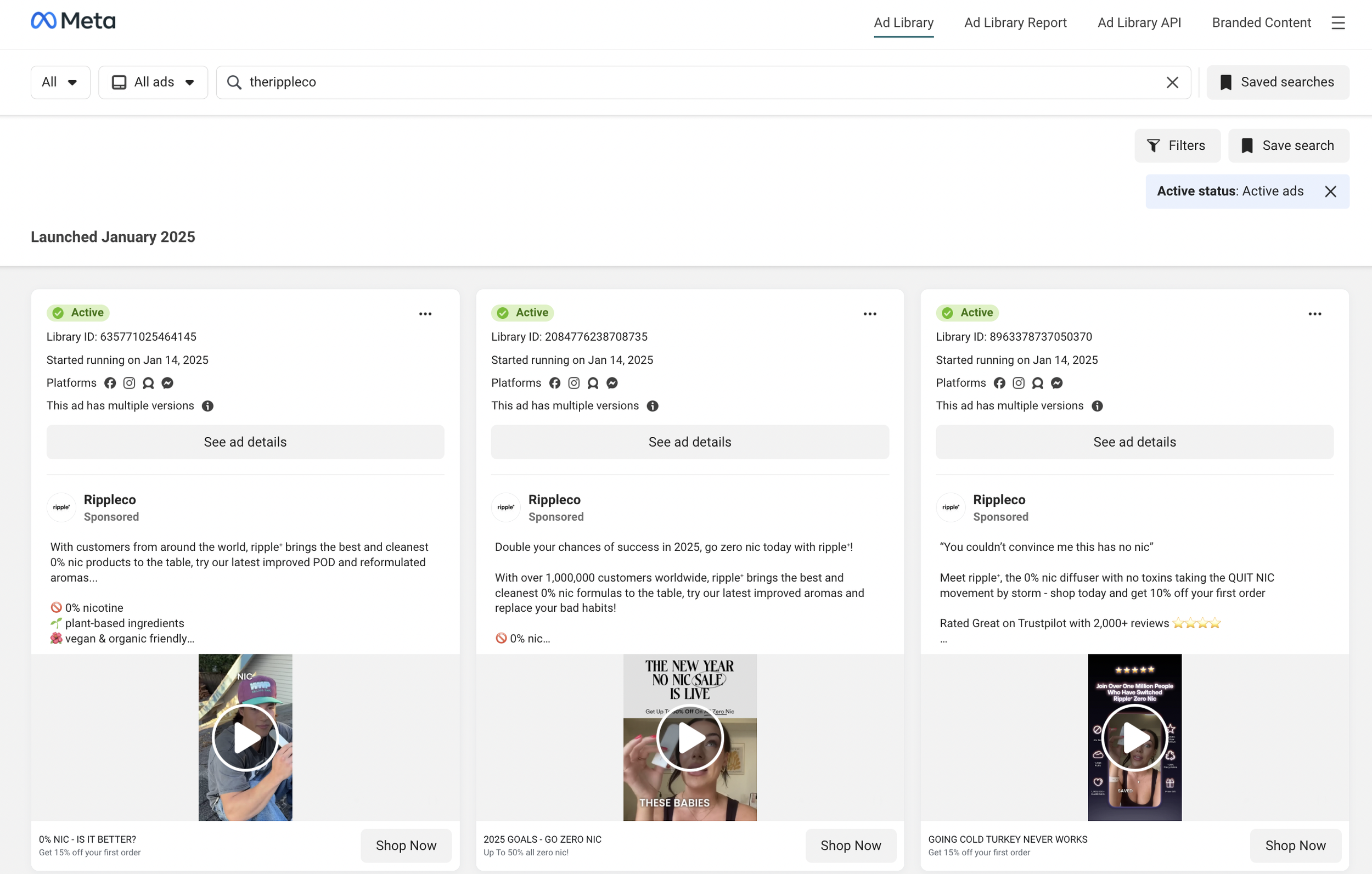Image resolution: width=1372 pixels, height=874 pixels.
Task: Open Rippleco page name on second ad
Action: click(554, 500)
